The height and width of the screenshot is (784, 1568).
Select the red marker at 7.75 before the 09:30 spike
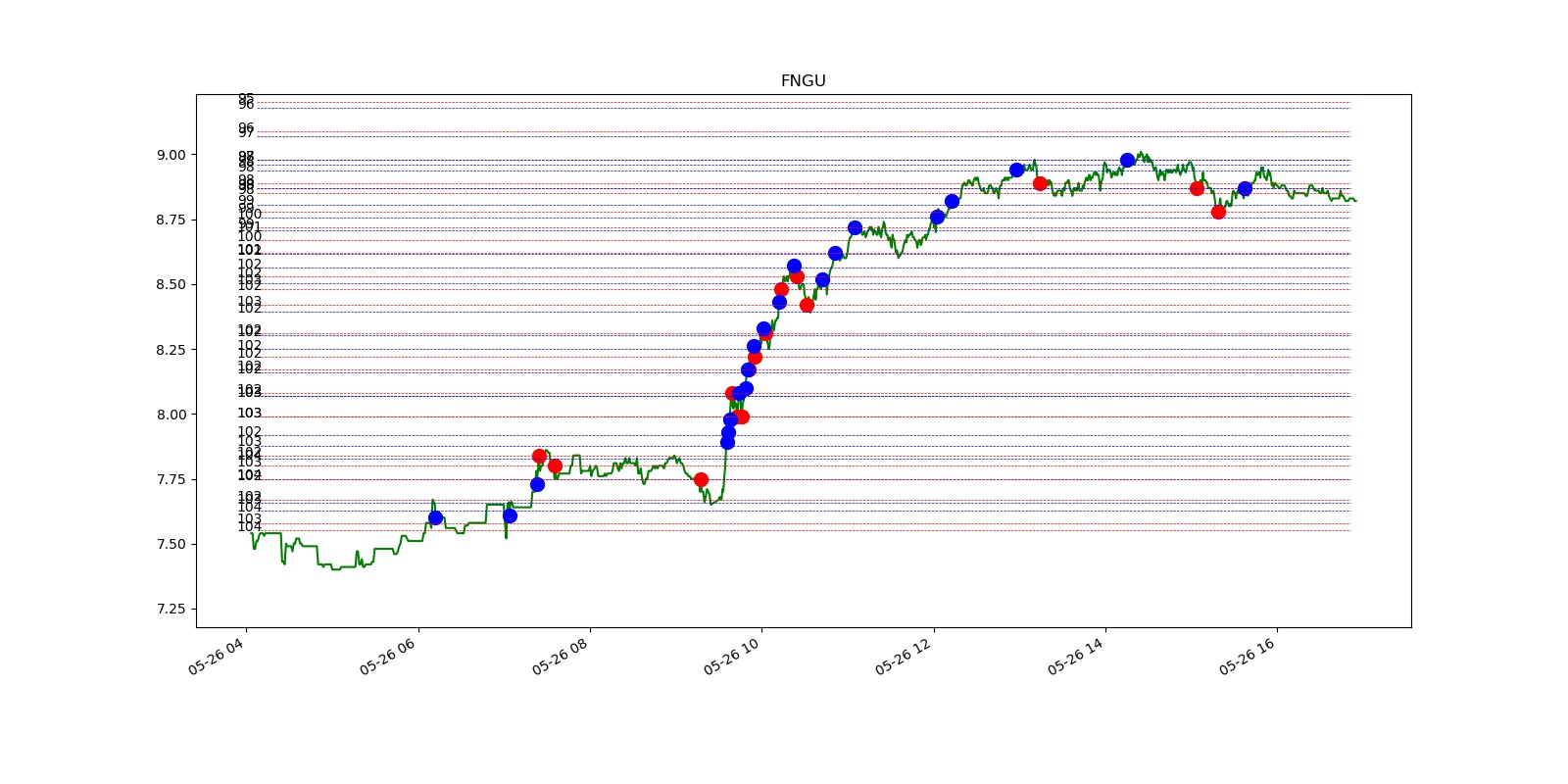click(701, 479)
